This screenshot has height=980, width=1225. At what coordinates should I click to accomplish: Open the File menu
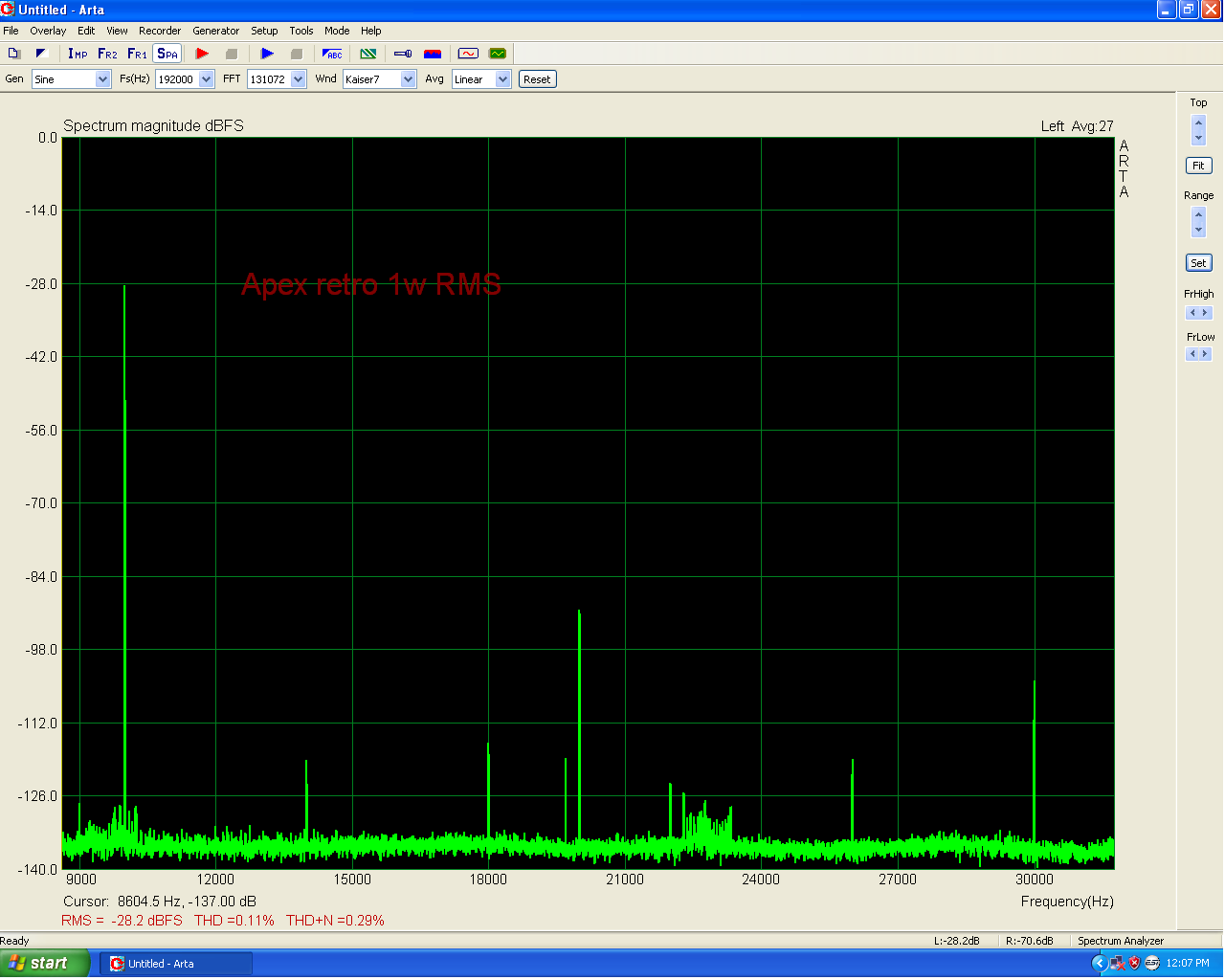tap(11, 31)
